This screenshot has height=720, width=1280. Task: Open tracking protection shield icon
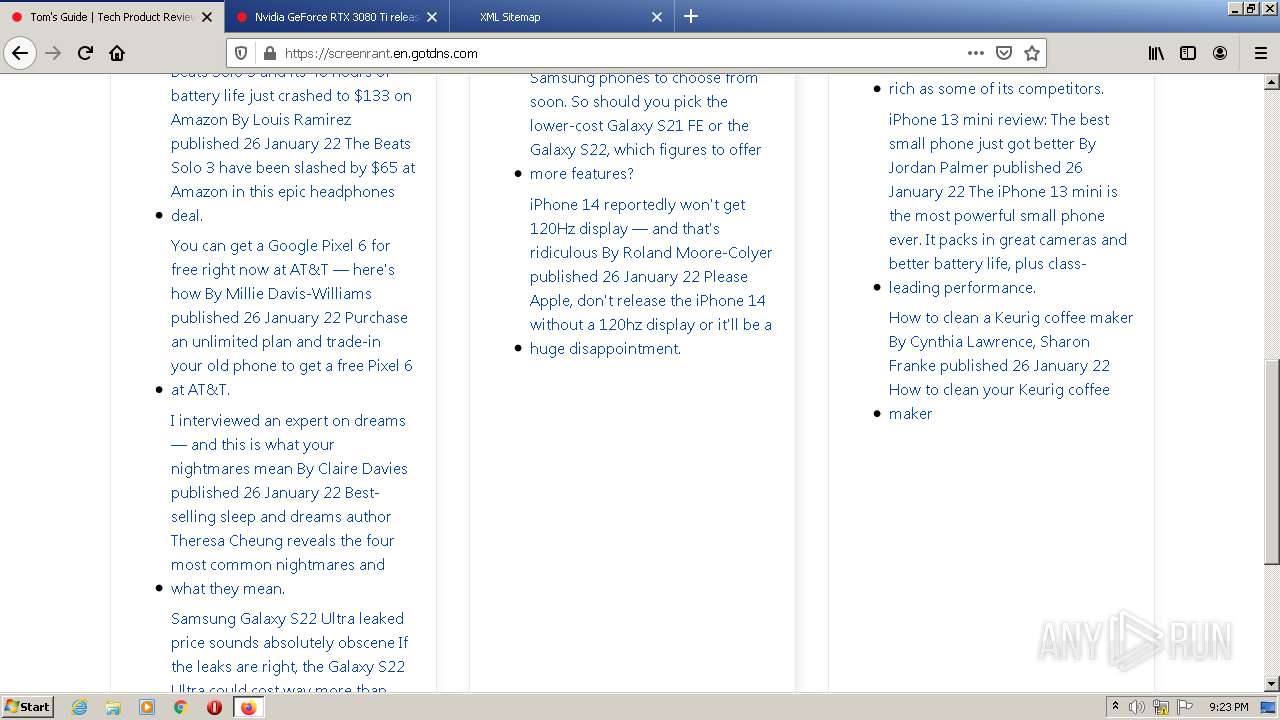pos(241,53)
